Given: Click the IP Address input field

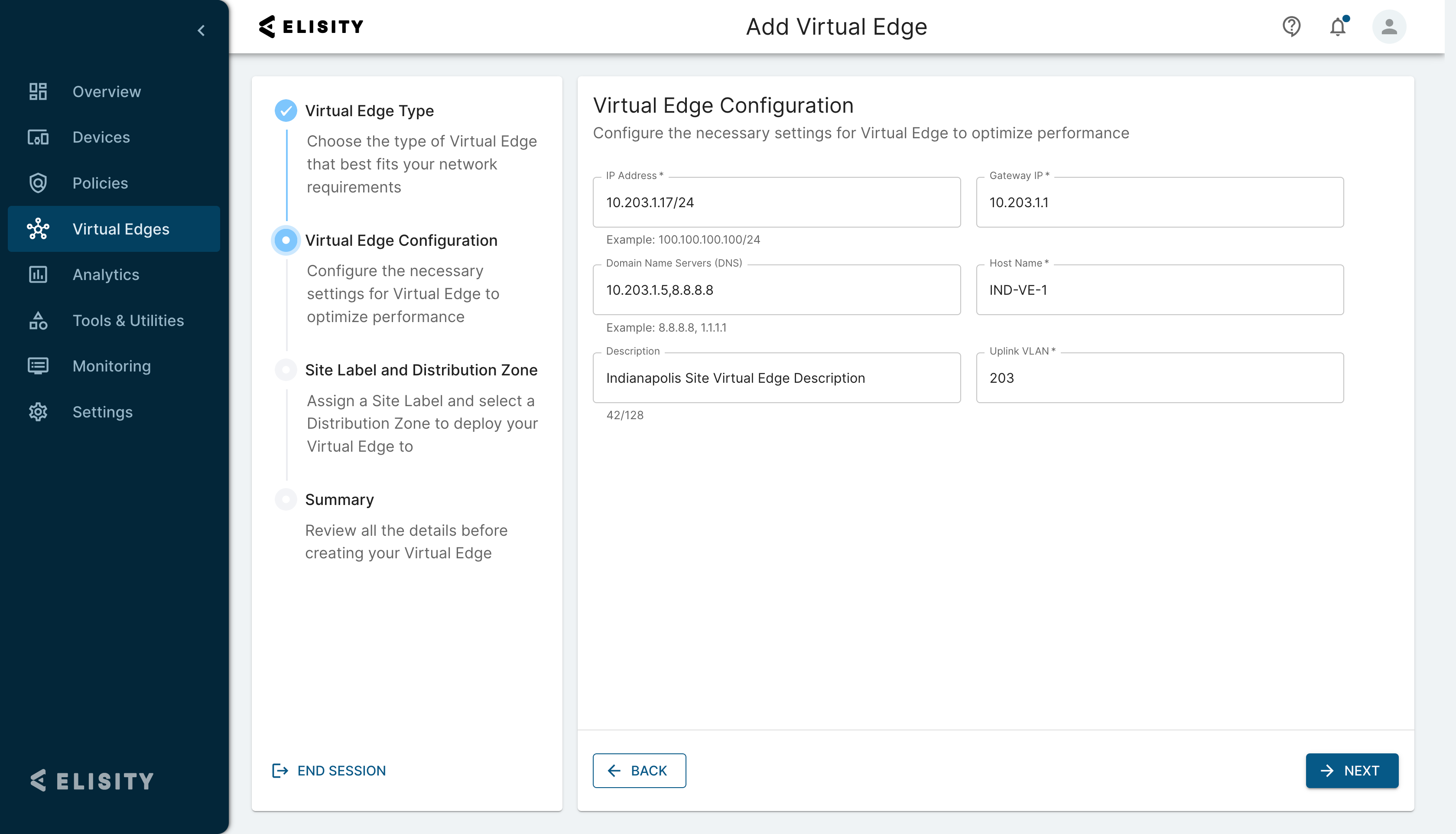Looking at the screenshot, I should [x=777, y=202].
